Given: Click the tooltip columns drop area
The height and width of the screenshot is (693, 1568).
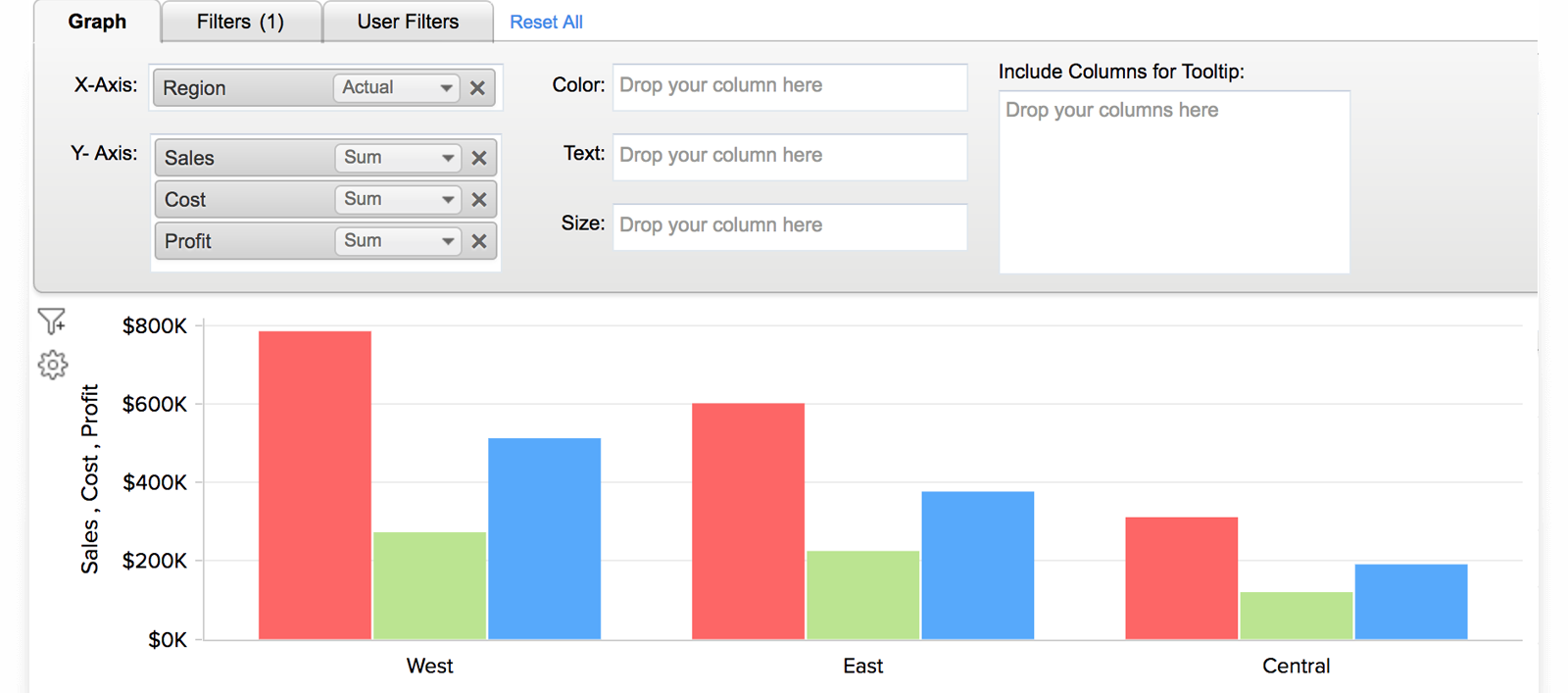Looking at the screenshot, I should (x=1173, y=181).
